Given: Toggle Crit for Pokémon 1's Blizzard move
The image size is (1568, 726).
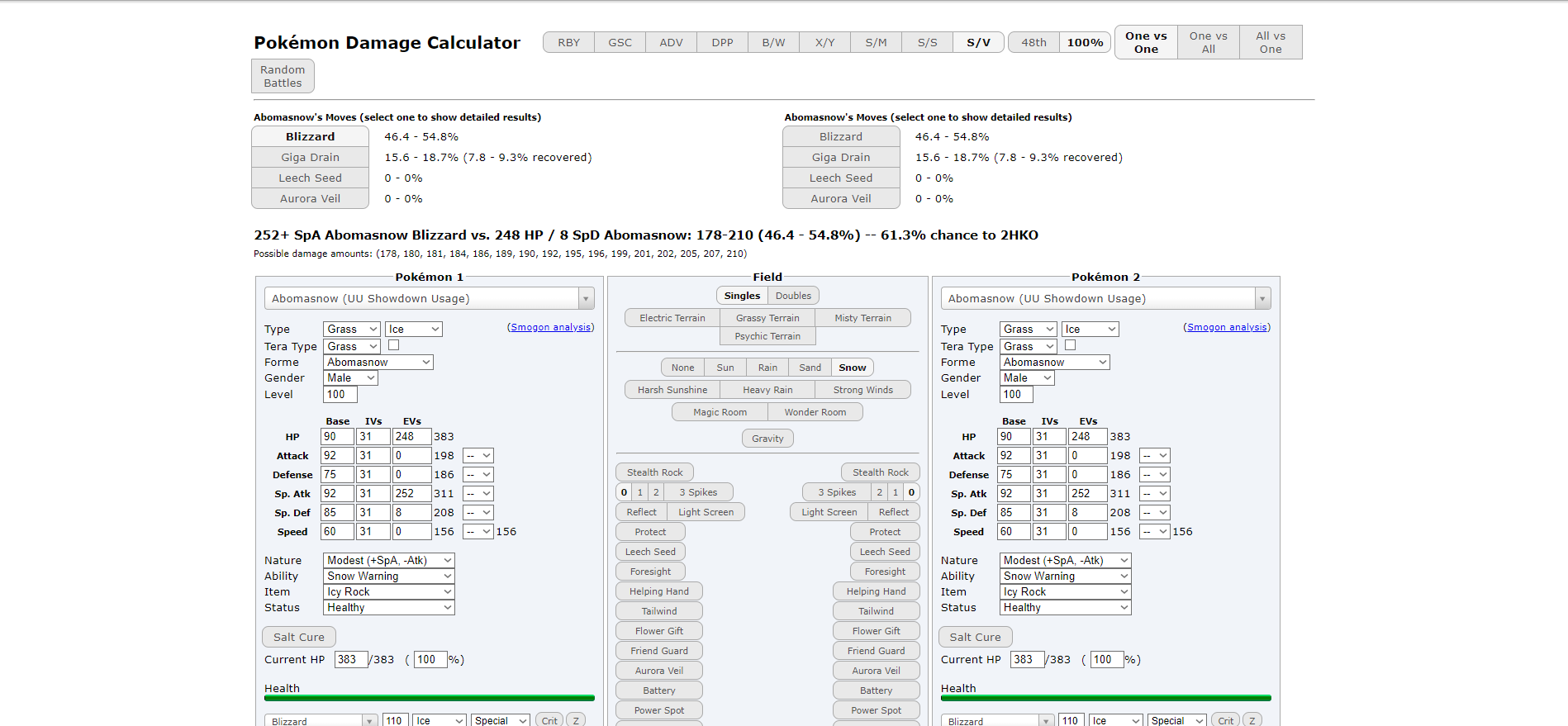Looking at the screenshot, I should tap(549, 720).
